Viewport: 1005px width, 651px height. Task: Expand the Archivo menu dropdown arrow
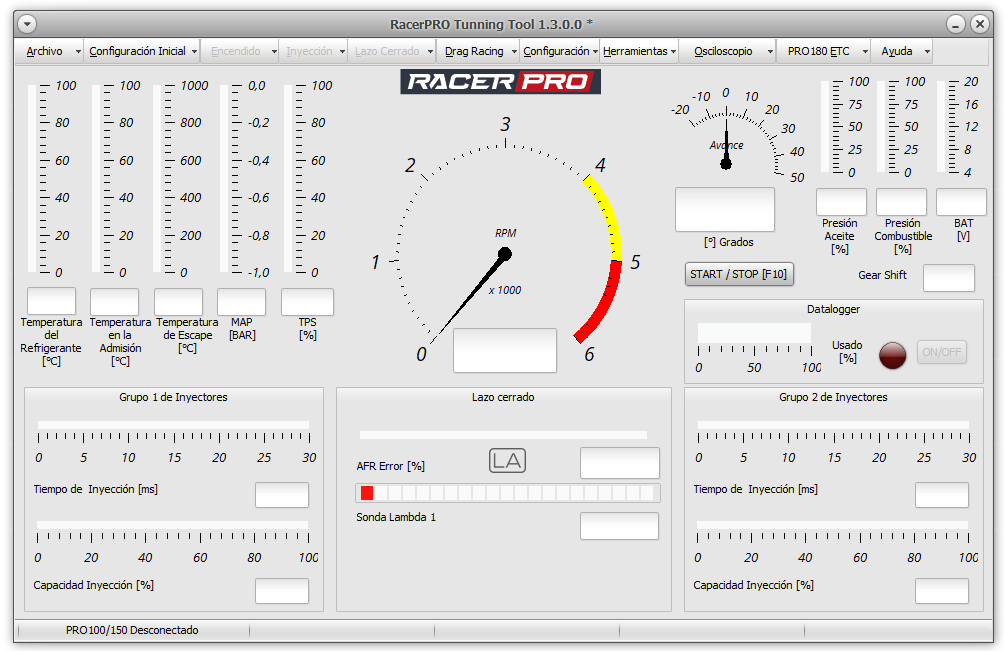point(78,51)
